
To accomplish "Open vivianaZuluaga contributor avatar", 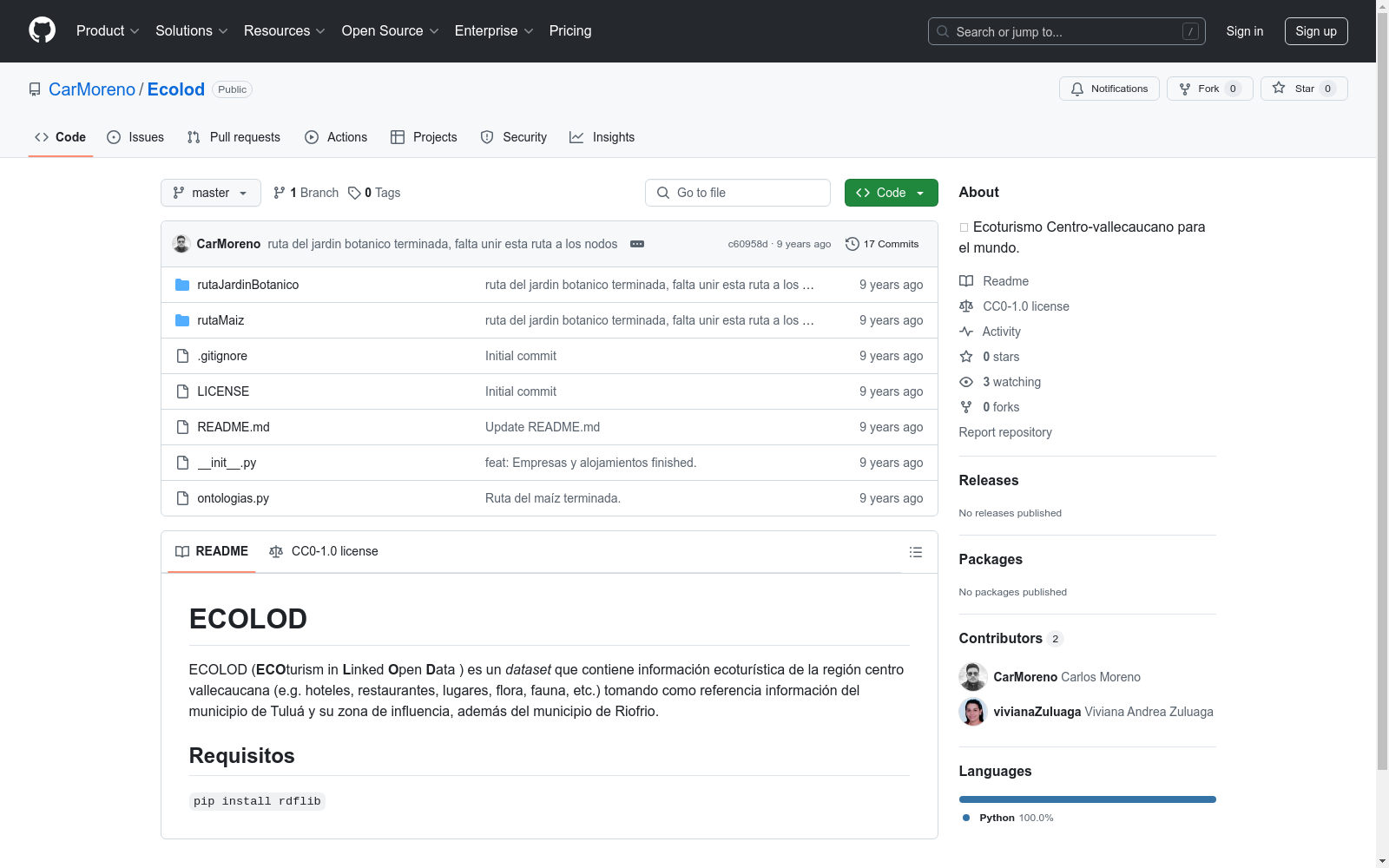I will [973, 712].
